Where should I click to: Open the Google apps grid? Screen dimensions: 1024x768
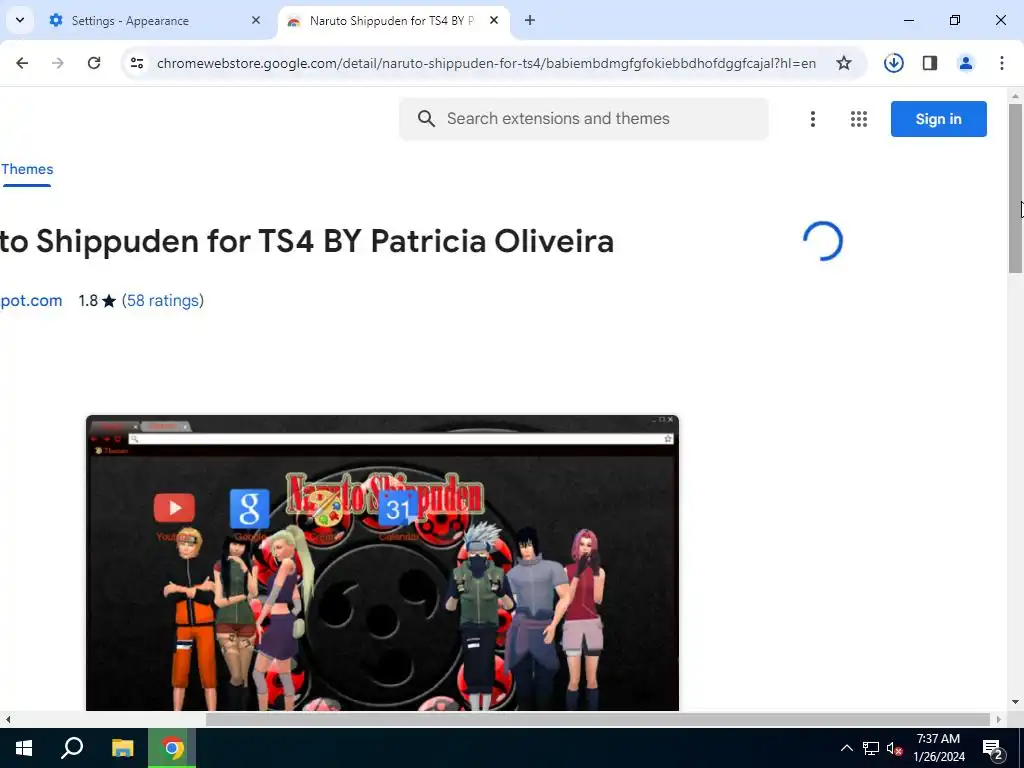coord(859,119)
